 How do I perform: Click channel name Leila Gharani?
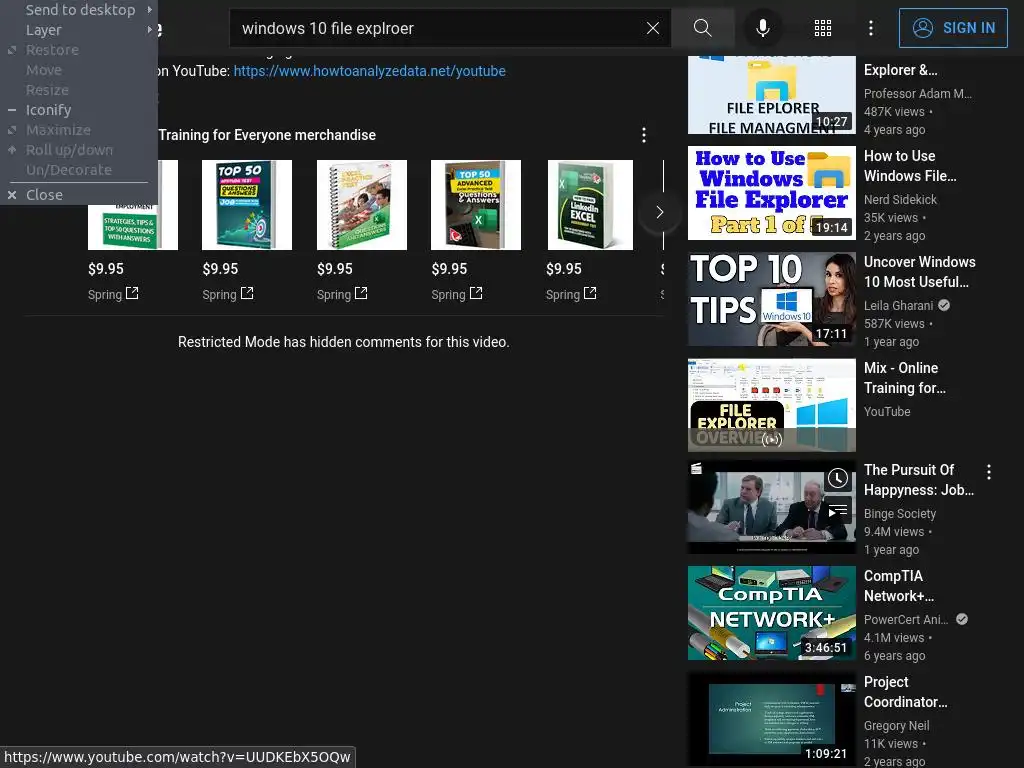[x=898, y=306]
